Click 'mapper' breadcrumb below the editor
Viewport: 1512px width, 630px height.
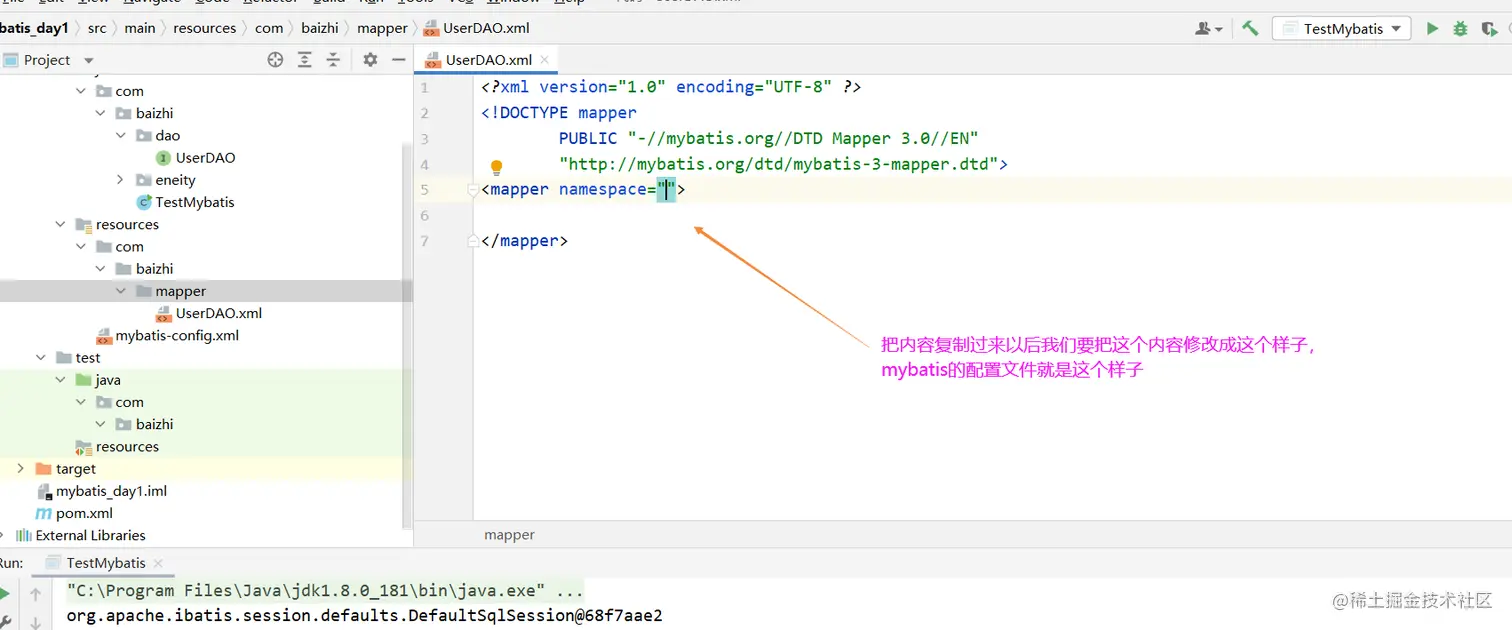[x=509, y=535]
